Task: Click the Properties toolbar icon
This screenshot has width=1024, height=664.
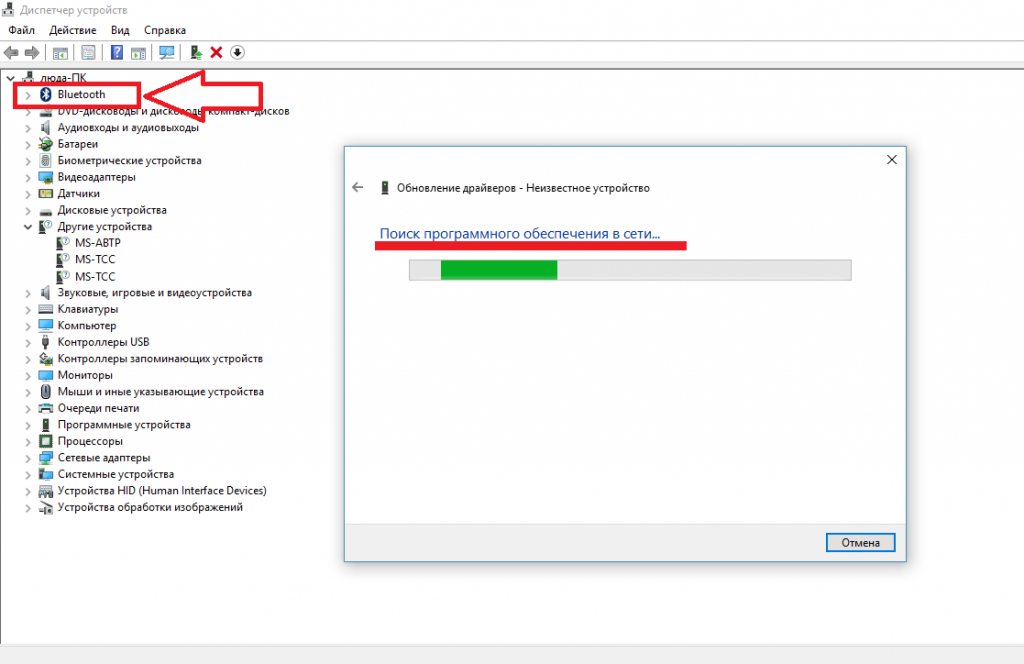Action: 88,52
